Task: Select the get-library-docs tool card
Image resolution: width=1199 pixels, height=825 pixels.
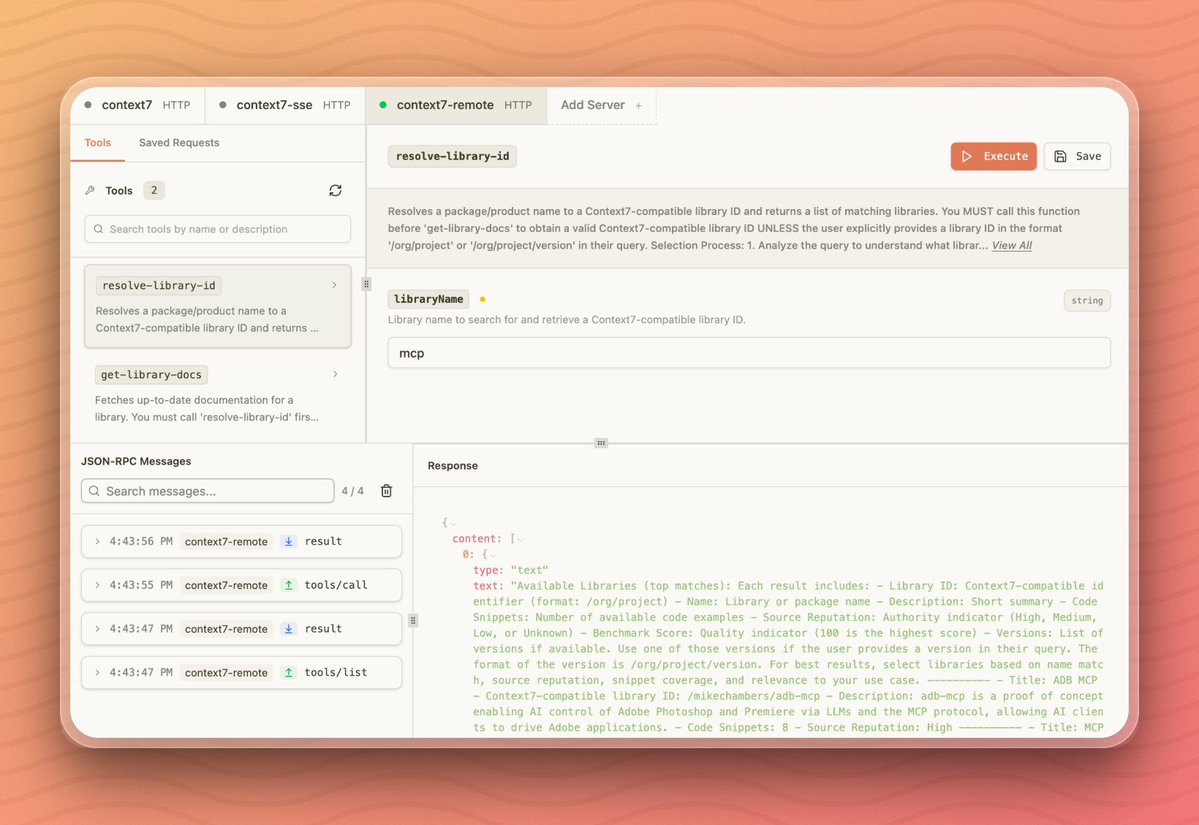Action: (x=217, y=395)
